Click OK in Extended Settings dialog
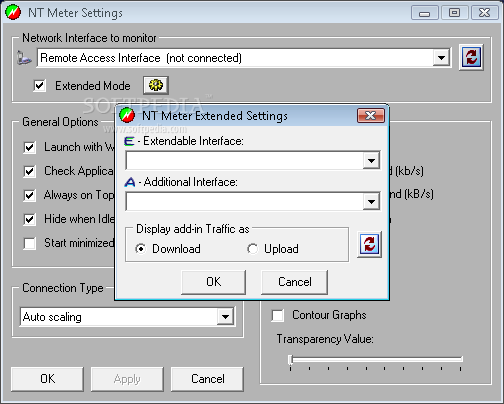 [213, 282]
